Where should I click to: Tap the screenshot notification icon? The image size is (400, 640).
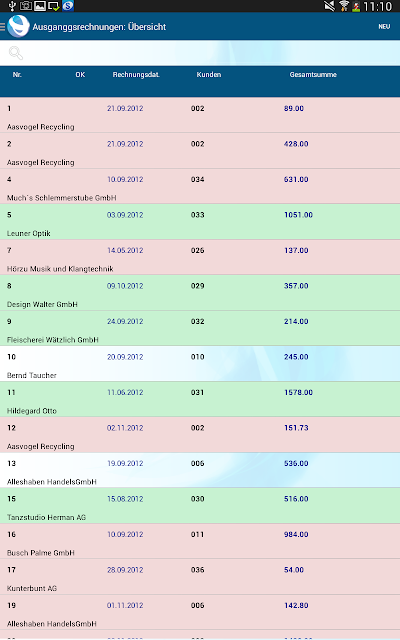point(26,6)
